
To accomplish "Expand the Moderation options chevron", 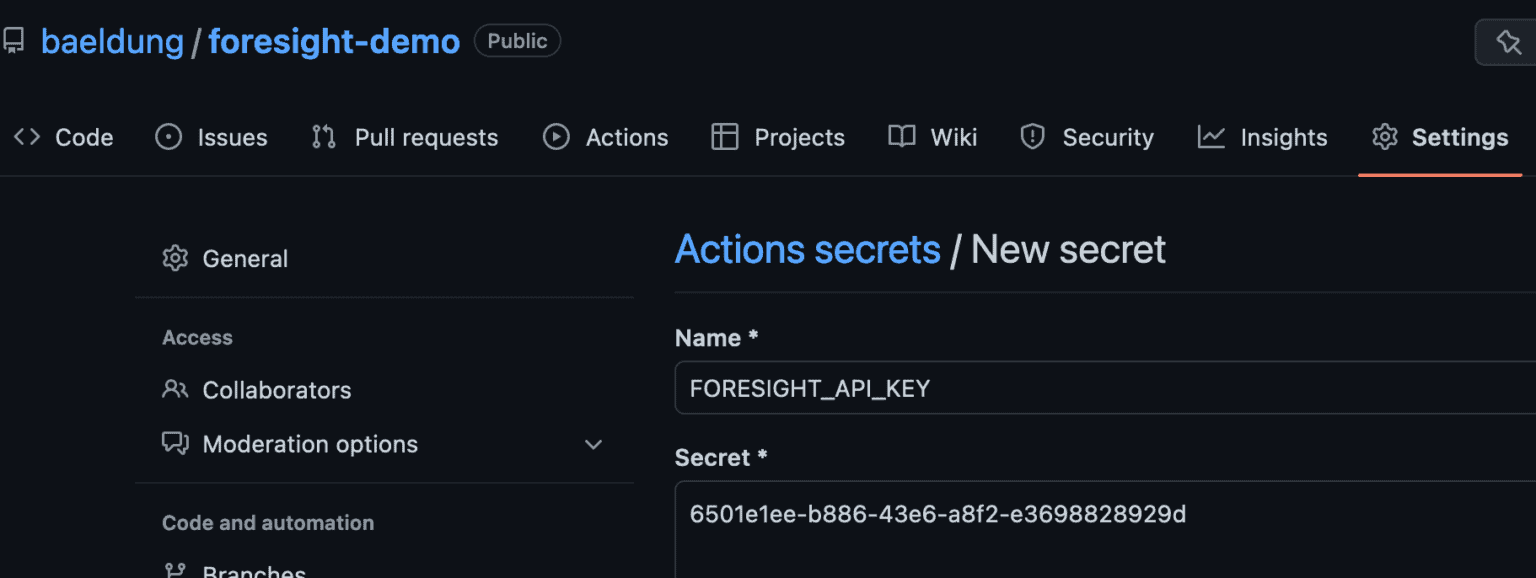I will (593, 444).
